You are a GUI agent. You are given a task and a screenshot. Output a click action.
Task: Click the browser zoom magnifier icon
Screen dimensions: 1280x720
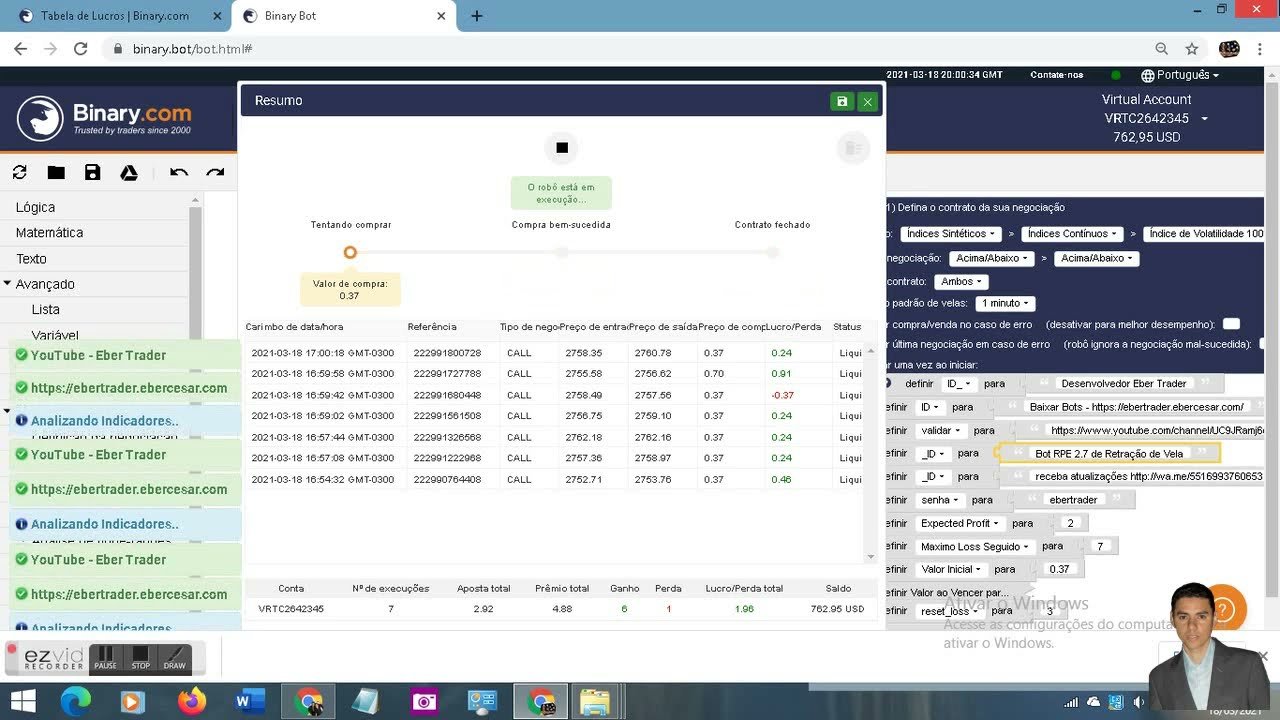[1161, 48]
